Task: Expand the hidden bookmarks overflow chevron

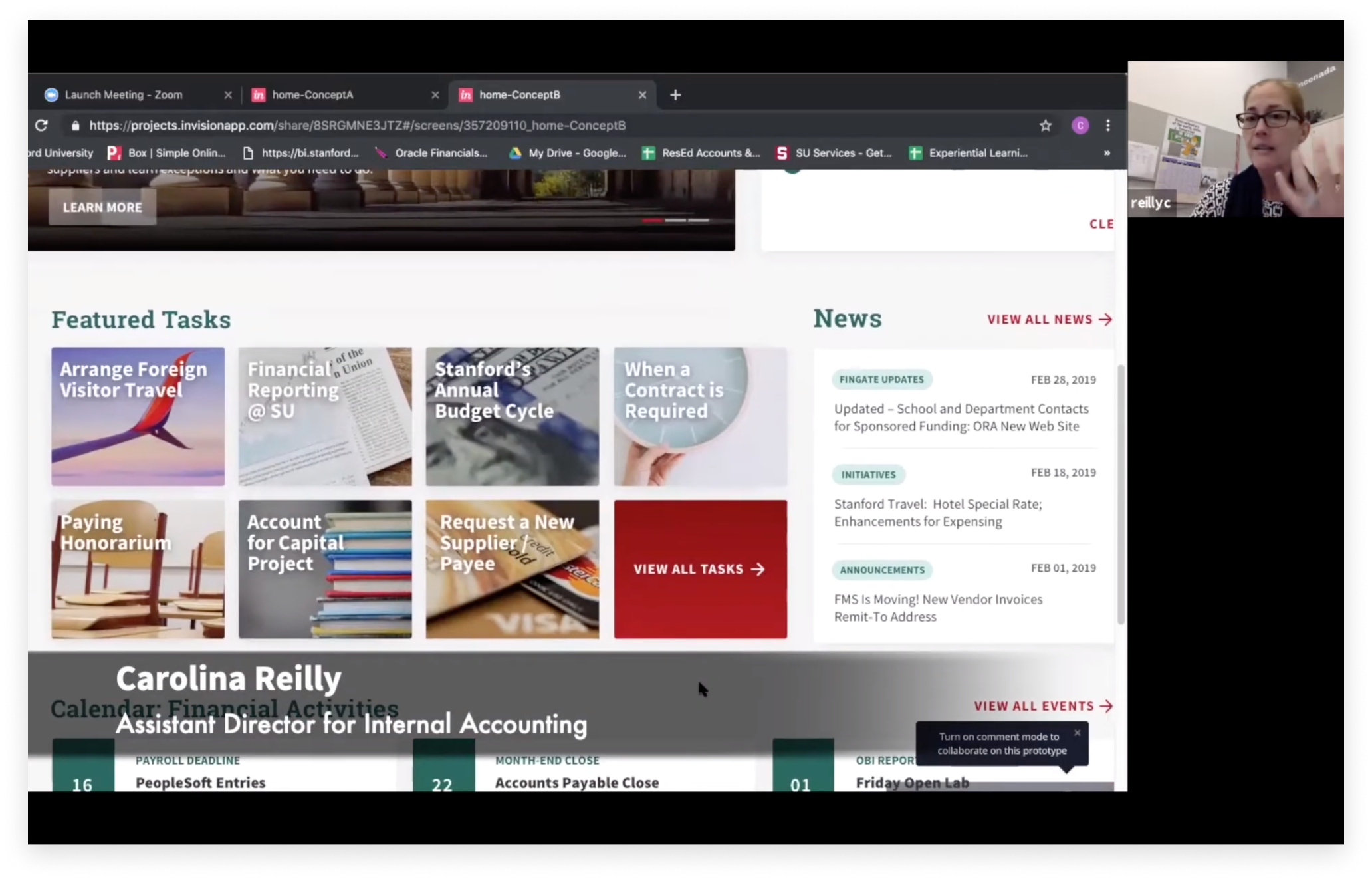Action: [1107, 153]
